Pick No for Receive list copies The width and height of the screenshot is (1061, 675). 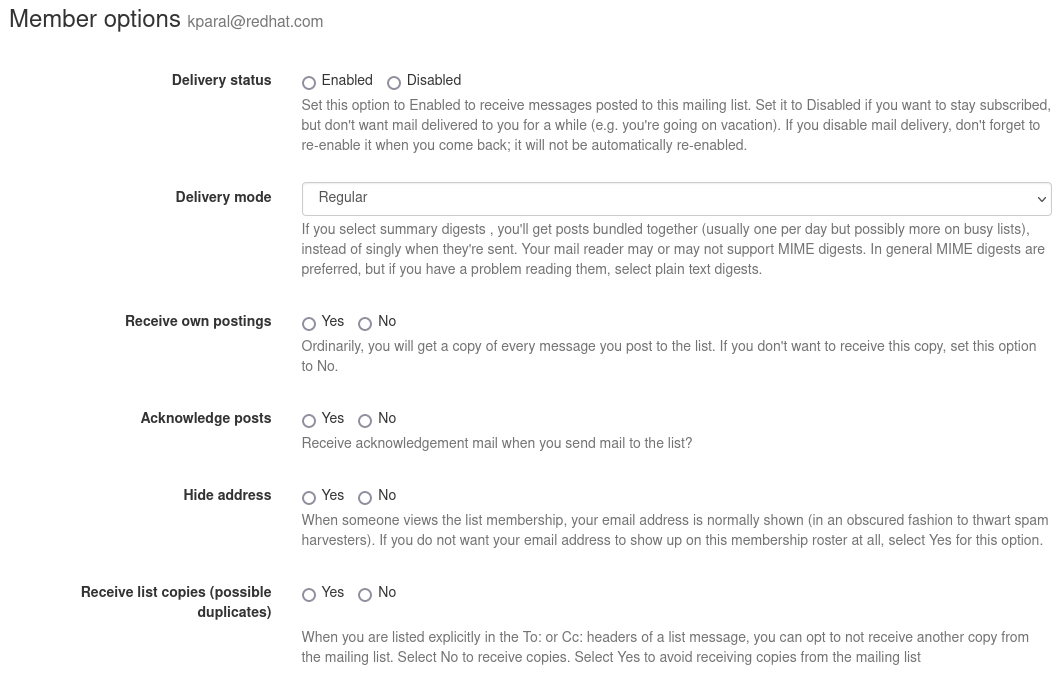365,595
